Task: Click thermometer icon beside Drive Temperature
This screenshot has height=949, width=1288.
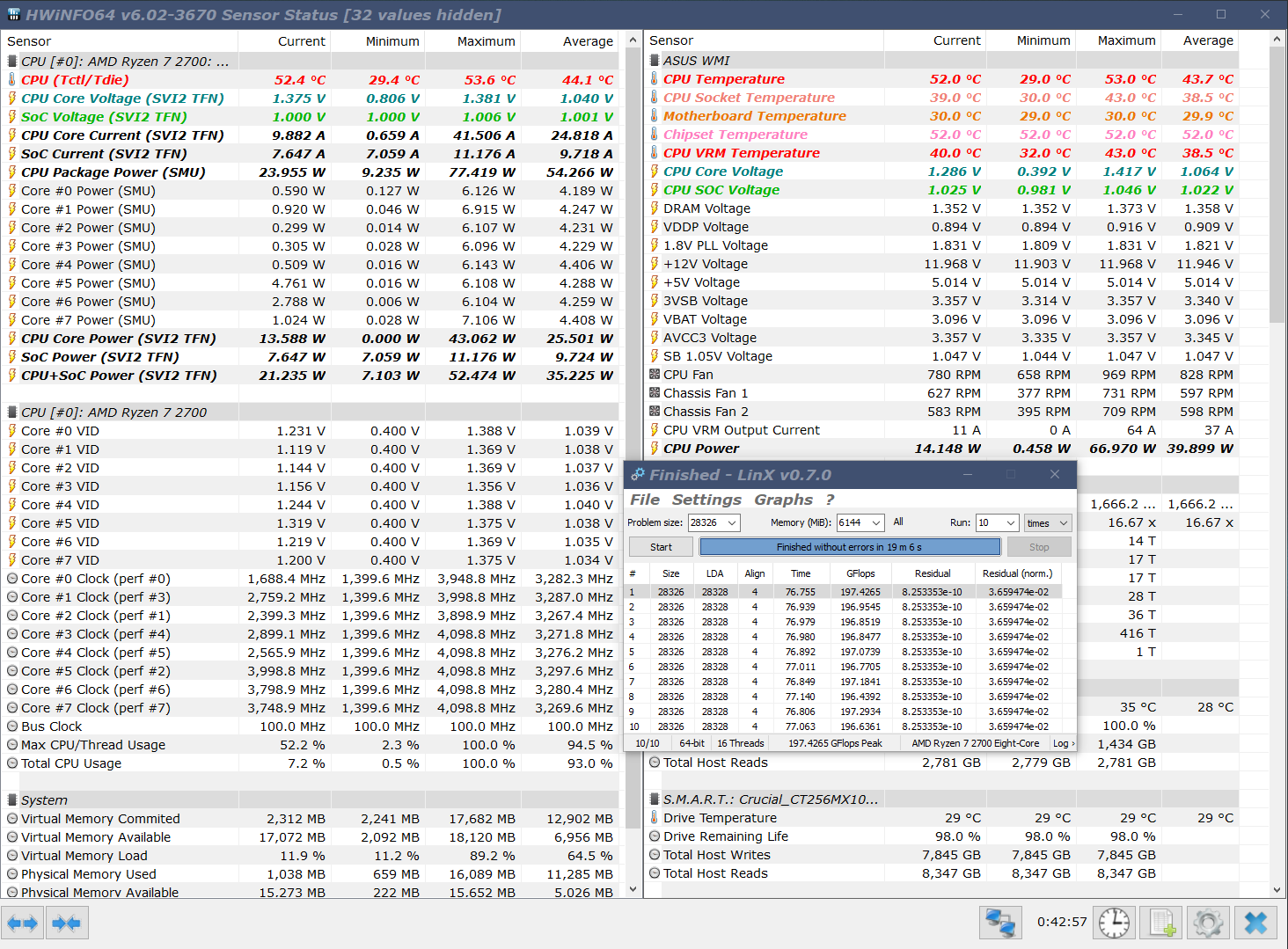Action: 655,818
